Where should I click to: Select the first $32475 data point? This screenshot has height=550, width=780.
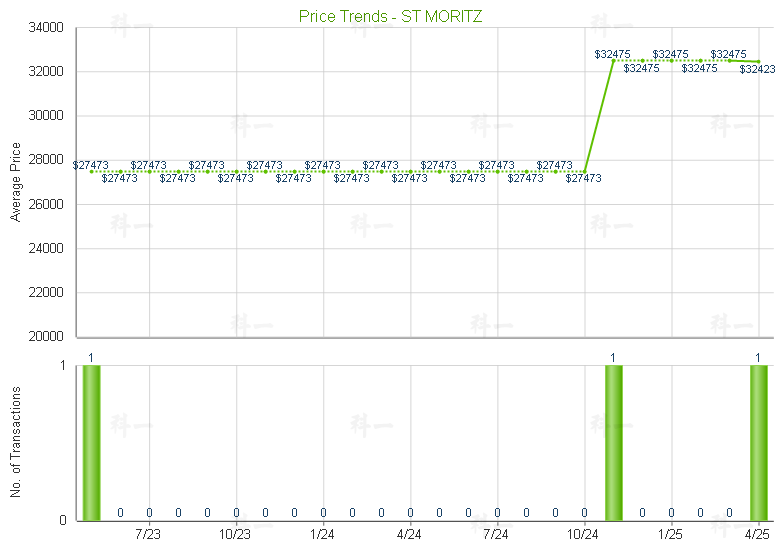[613, 61]
